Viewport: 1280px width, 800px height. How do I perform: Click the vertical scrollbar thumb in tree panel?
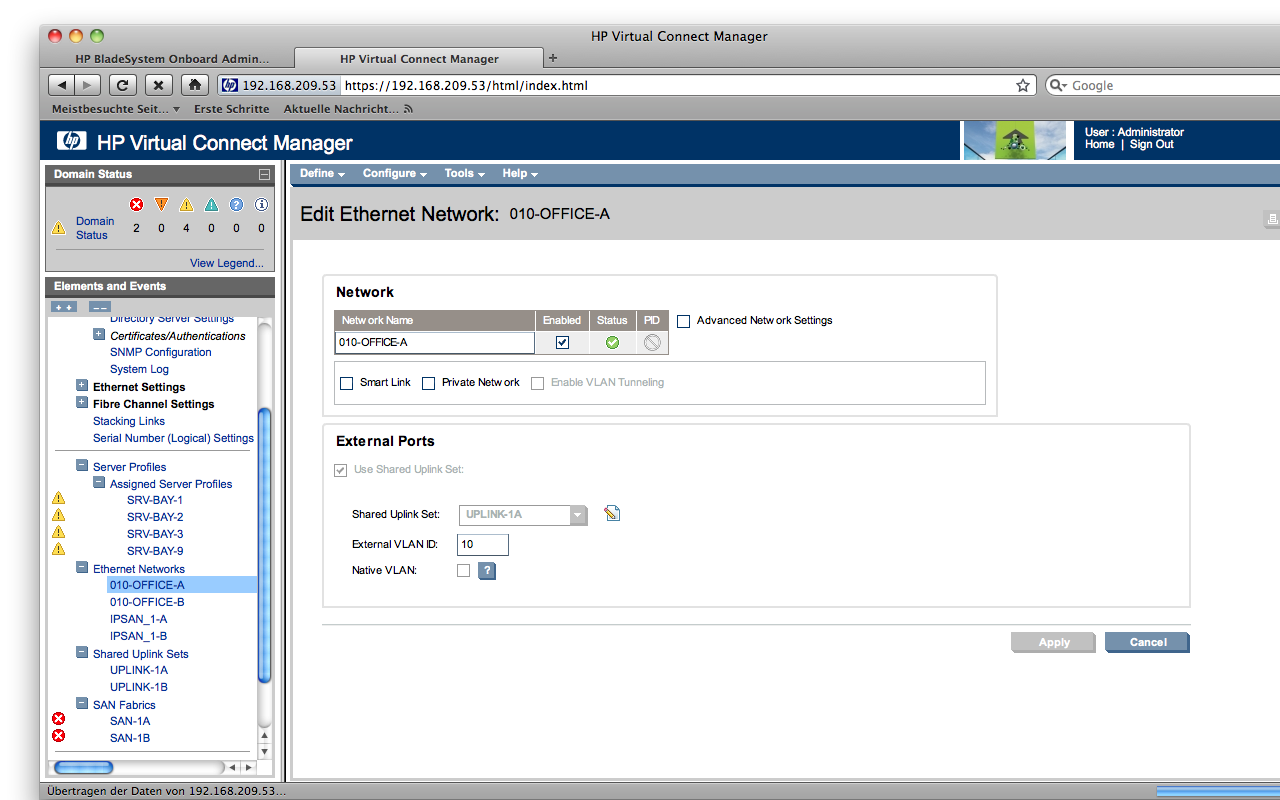[x=265, y=545]
